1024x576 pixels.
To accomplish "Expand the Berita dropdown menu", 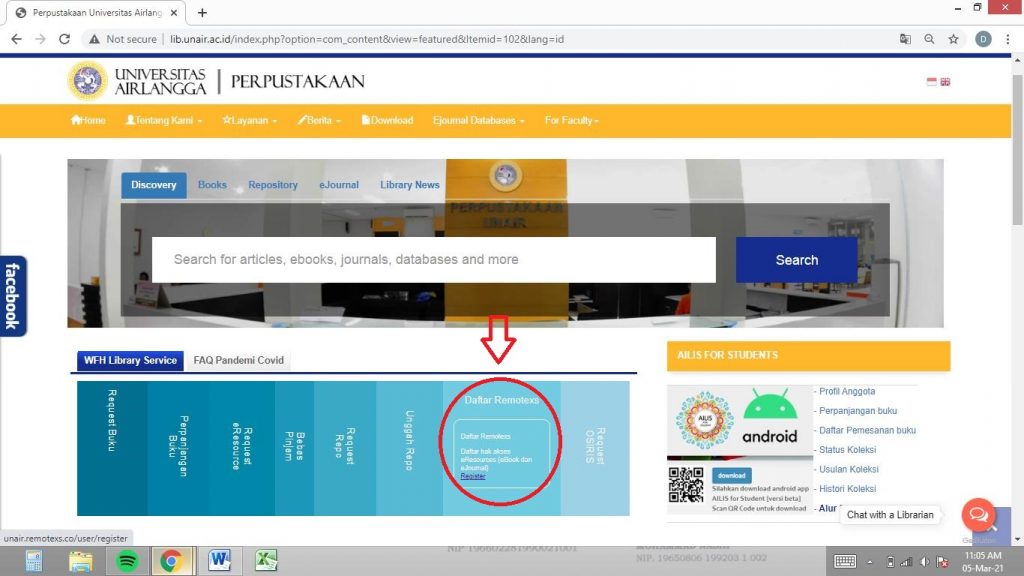I will click(319, 120).
